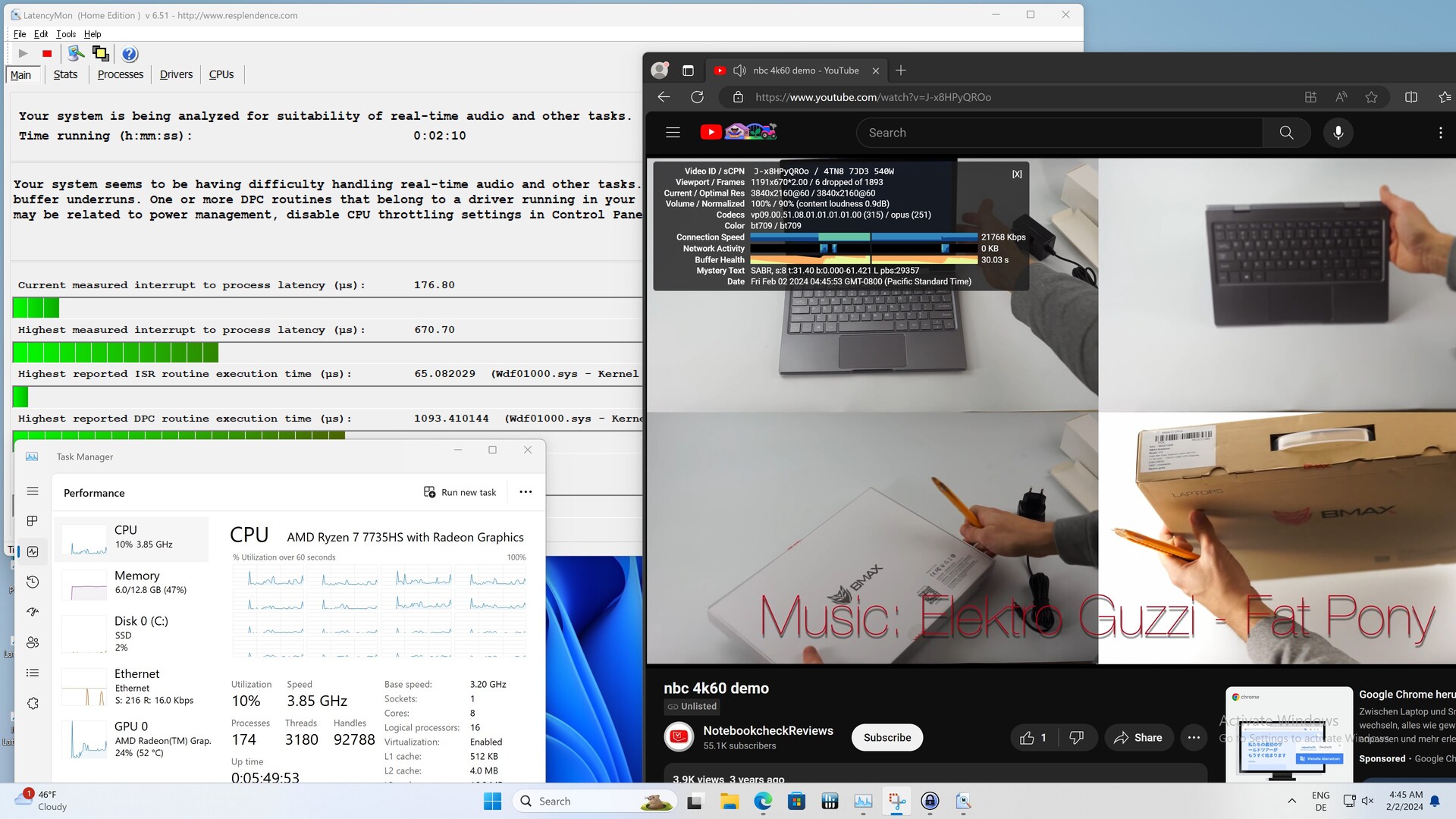Close the nbc 4k60 demo browser tab
This screenshot has height=819, width=1456.
click(876, 71)
